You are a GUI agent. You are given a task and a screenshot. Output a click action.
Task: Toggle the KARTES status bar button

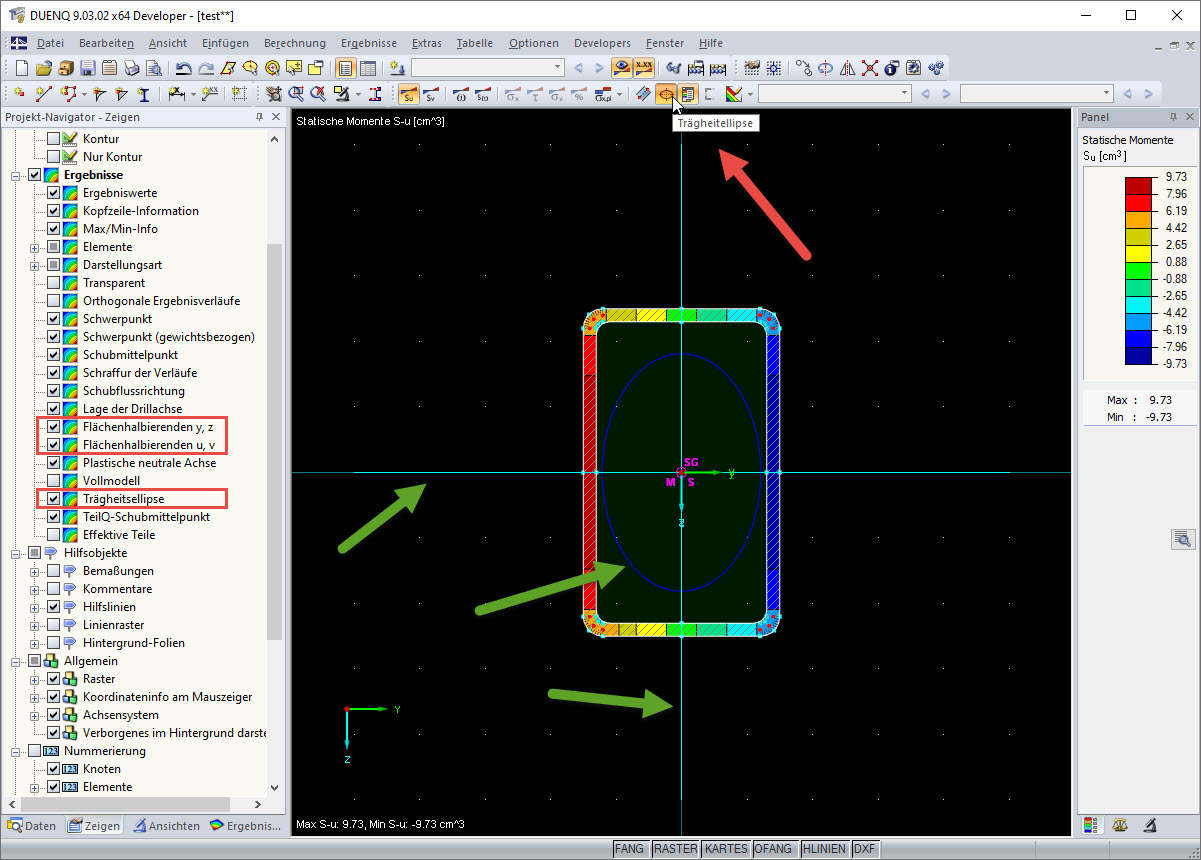click(726, 849)
